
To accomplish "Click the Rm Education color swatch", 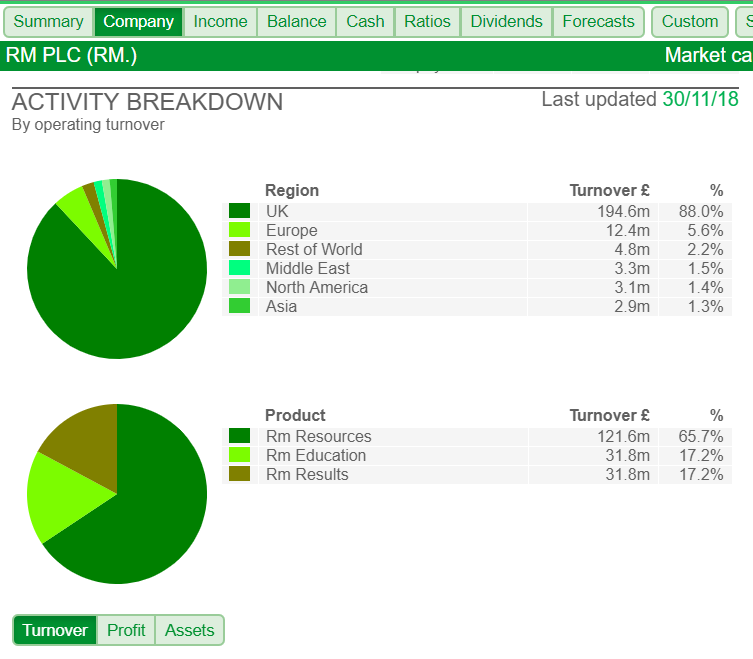I will click(x=239, y=455).
